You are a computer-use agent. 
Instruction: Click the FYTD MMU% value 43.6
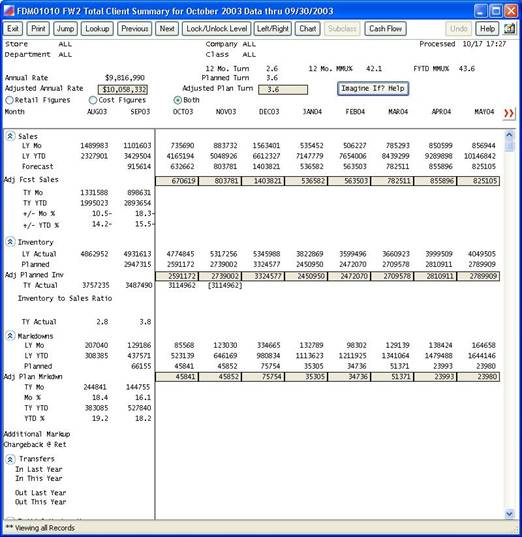467,68
